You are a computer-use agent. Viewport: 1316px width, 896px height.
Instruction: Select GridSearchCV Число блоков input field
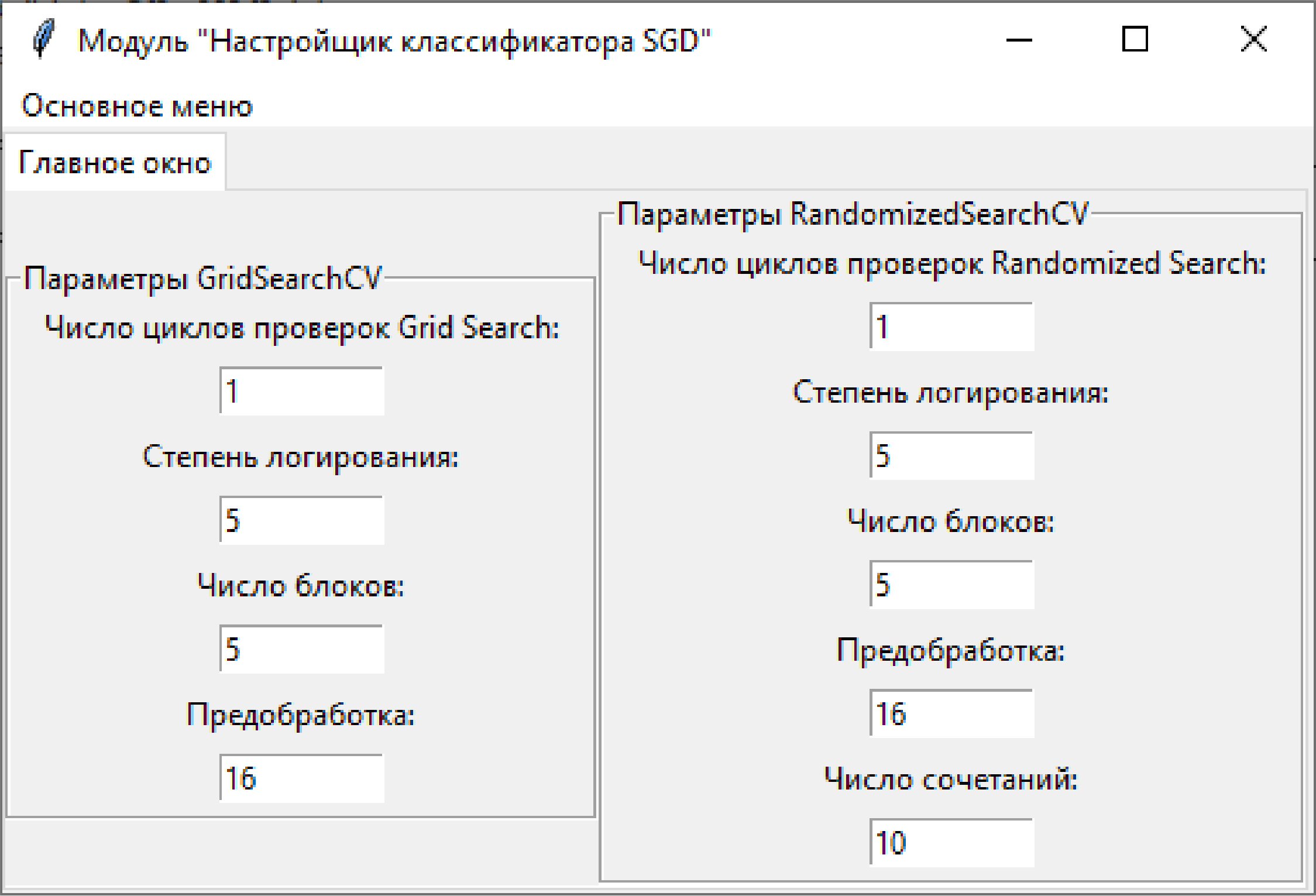[x=302, y=648]
